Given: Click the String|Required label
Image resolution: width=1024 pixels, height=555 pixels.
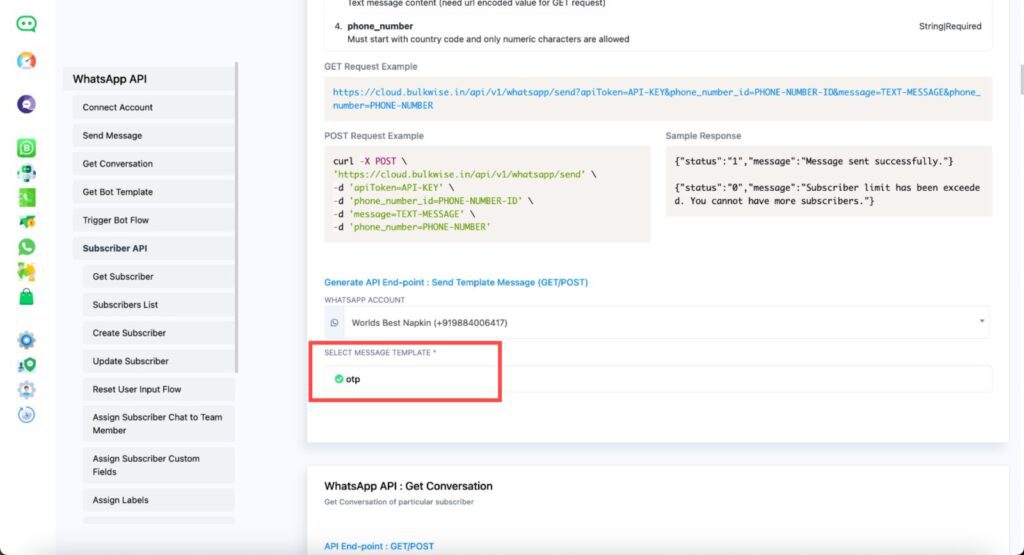Looking at the screenshot, I should pyautogui.click(x=950, y=26).
